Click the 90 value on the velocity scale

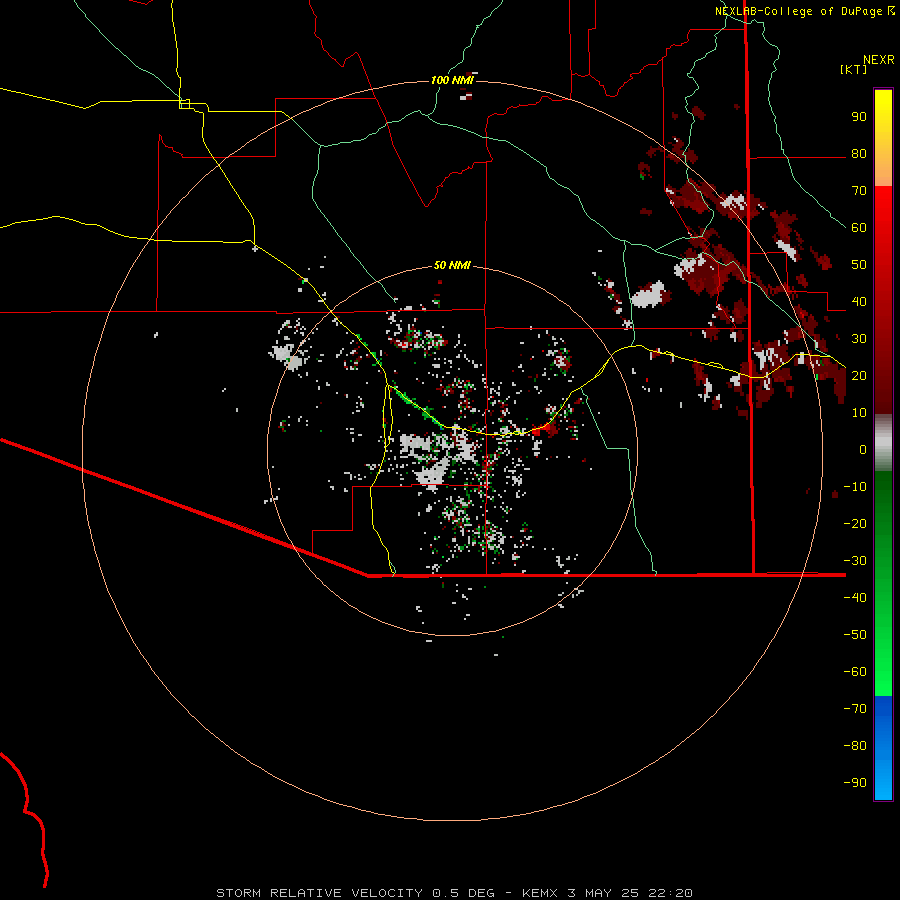coord(859,117)
